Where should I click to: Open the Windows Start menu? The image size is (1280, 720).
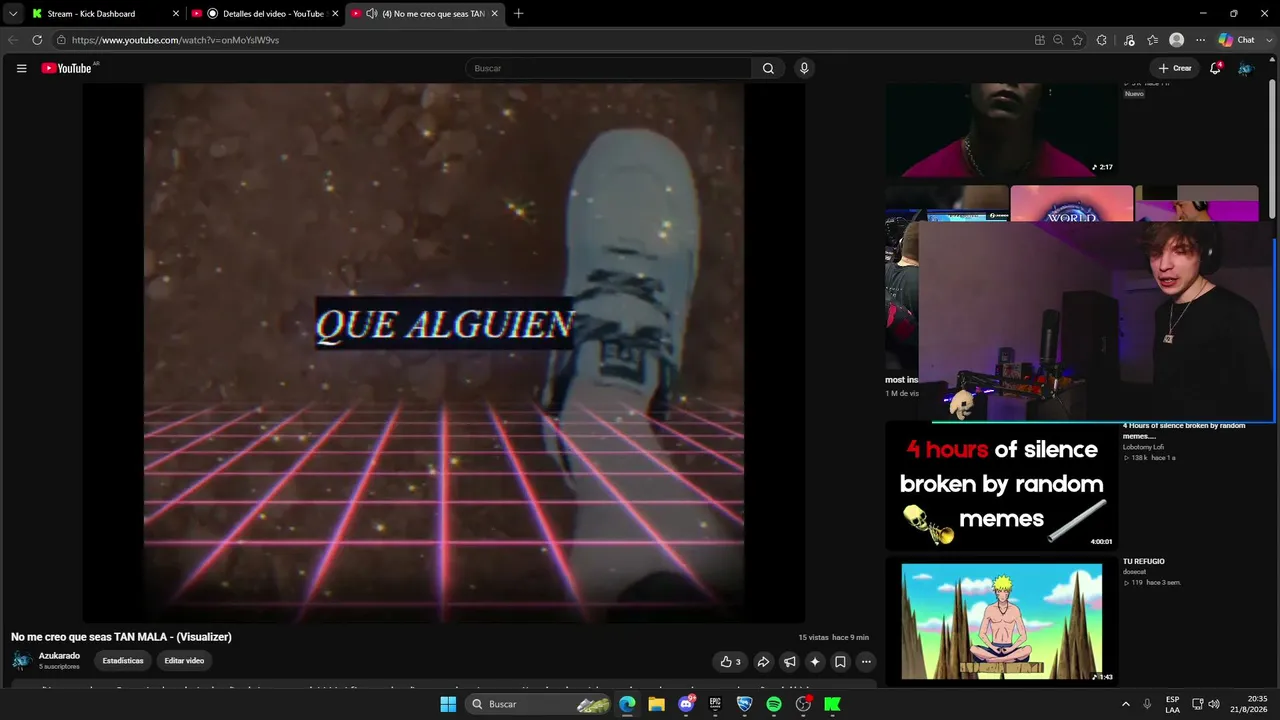coord(448,704)
